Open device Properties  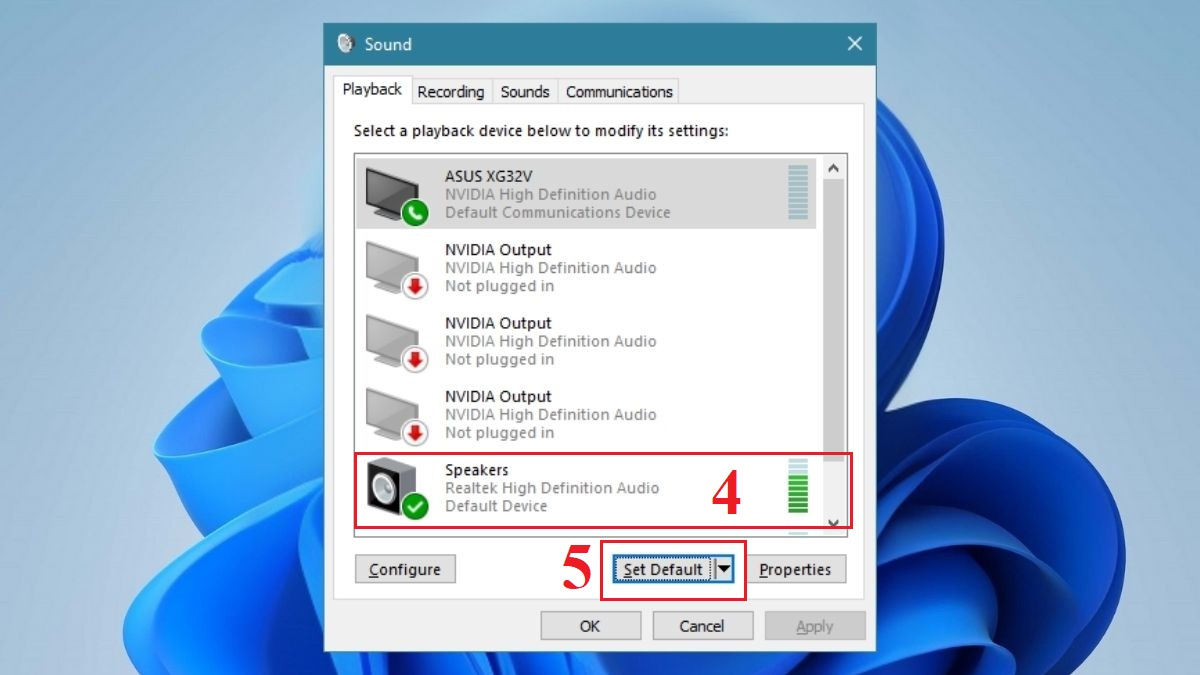(795, 569)
